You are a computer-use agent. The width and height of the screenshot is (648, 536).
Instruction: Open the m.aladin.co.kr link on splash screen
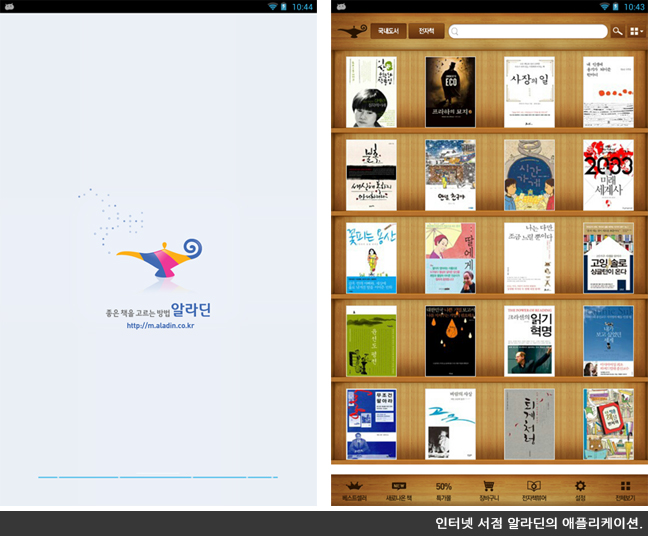point(160,326)
